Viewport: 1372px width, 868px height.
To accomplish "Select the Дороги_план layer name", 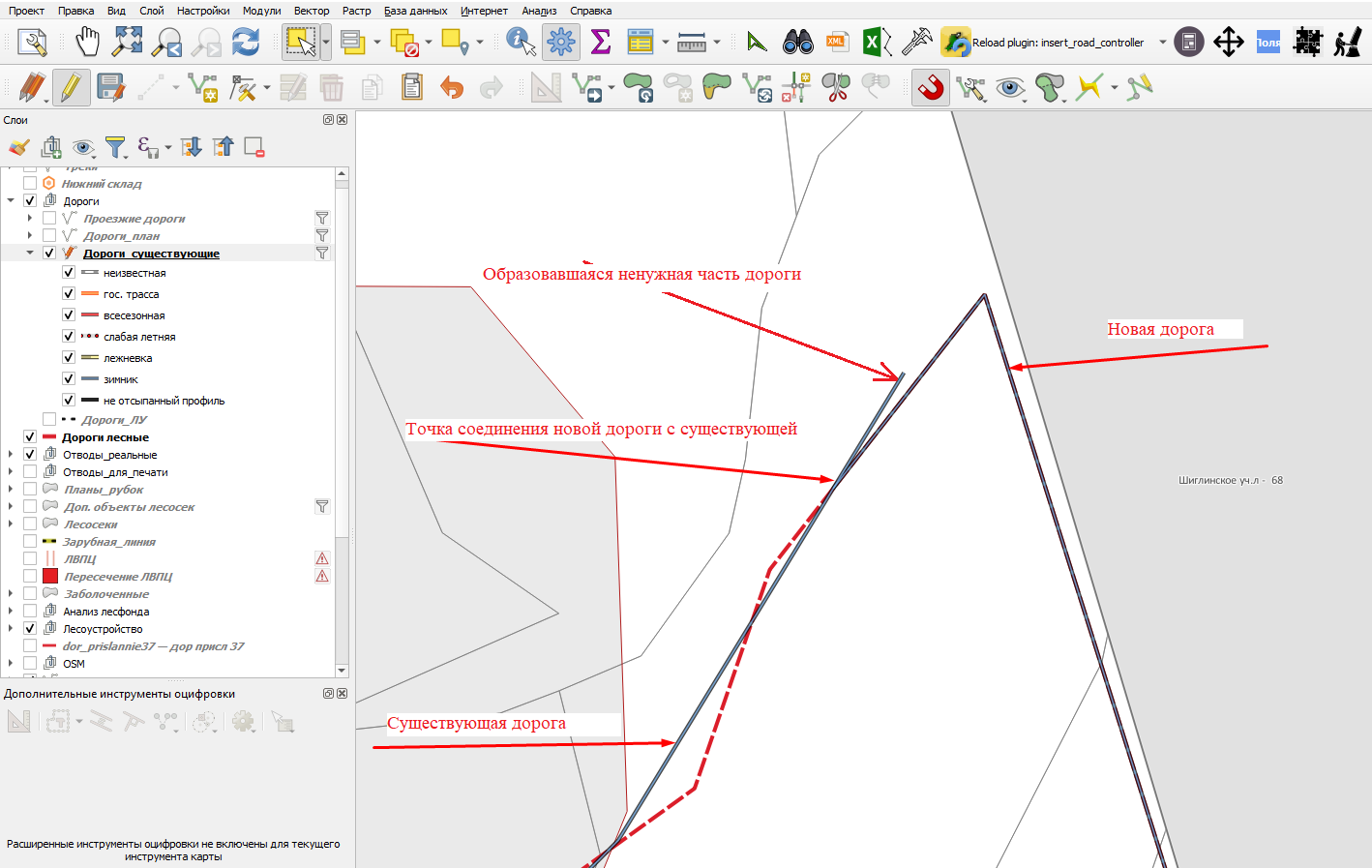I will coord(122,236).
